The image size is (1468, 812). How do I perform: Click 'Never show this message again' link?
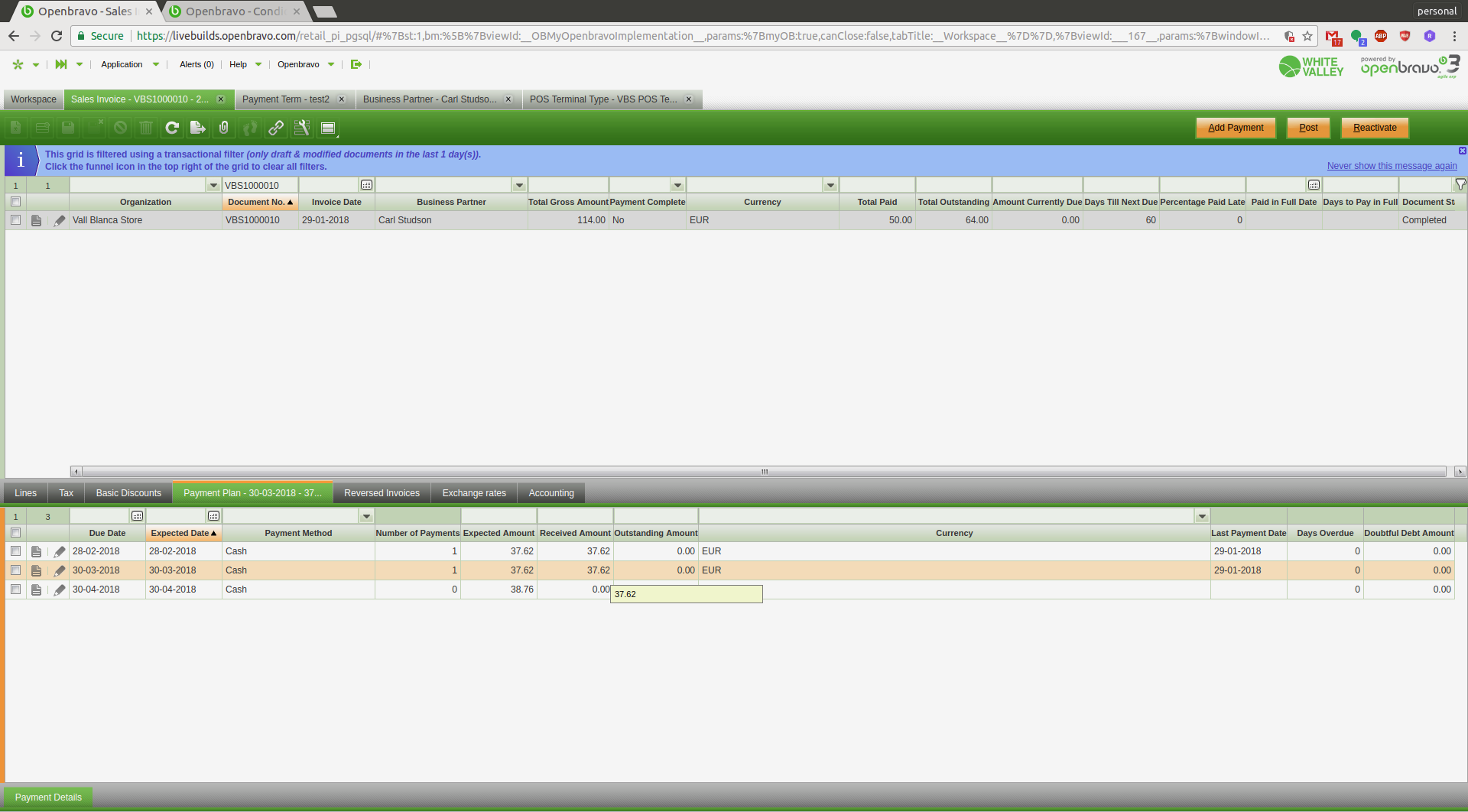[x=1392, y=166]
